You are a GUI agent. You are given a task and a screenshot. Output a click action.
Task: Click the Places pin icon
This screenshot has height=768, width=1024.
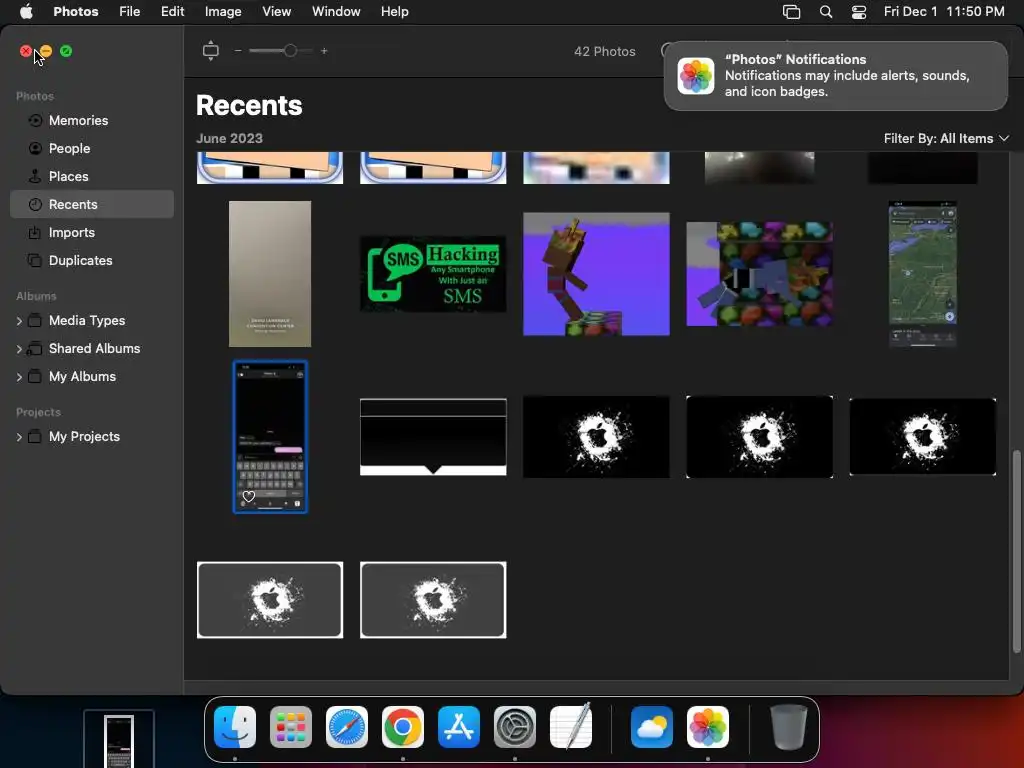35,176
